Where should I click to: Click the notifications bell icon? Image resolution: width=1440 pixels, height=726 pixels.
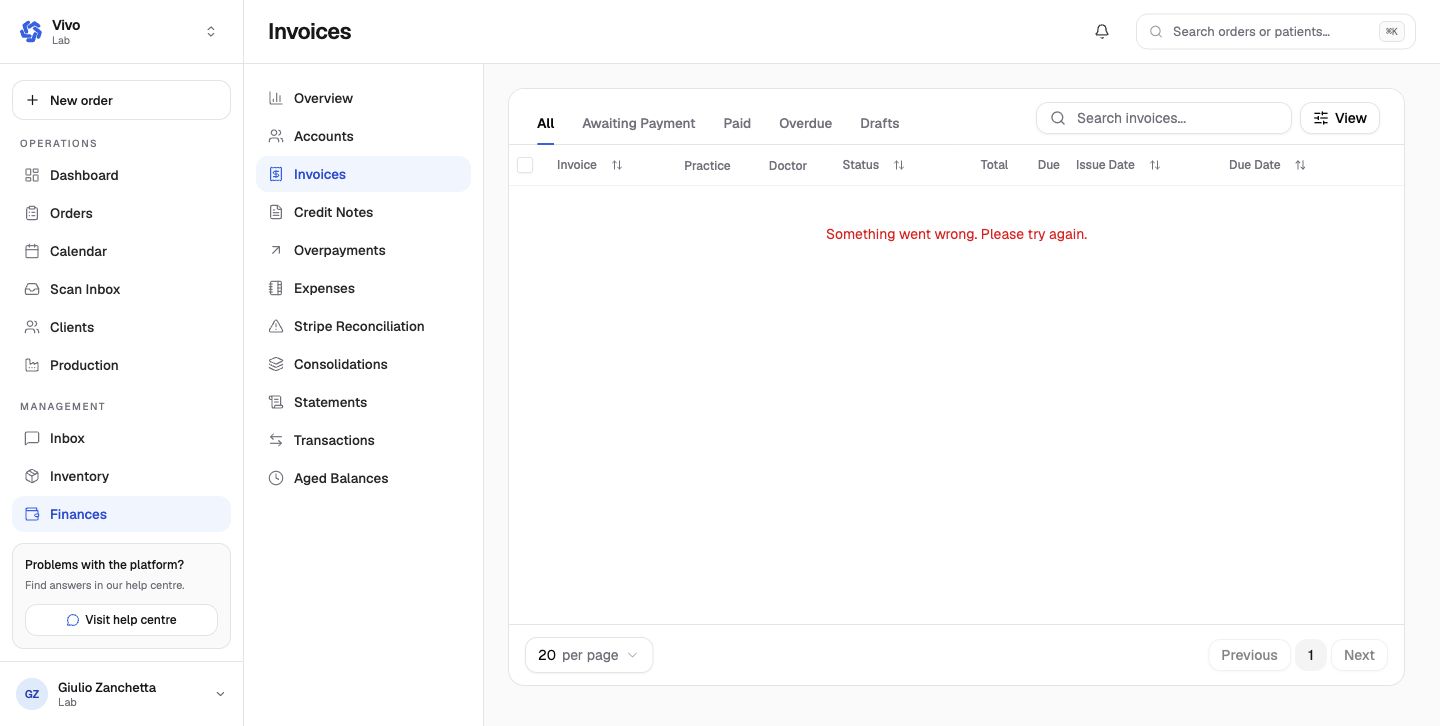pos(1102,32)
